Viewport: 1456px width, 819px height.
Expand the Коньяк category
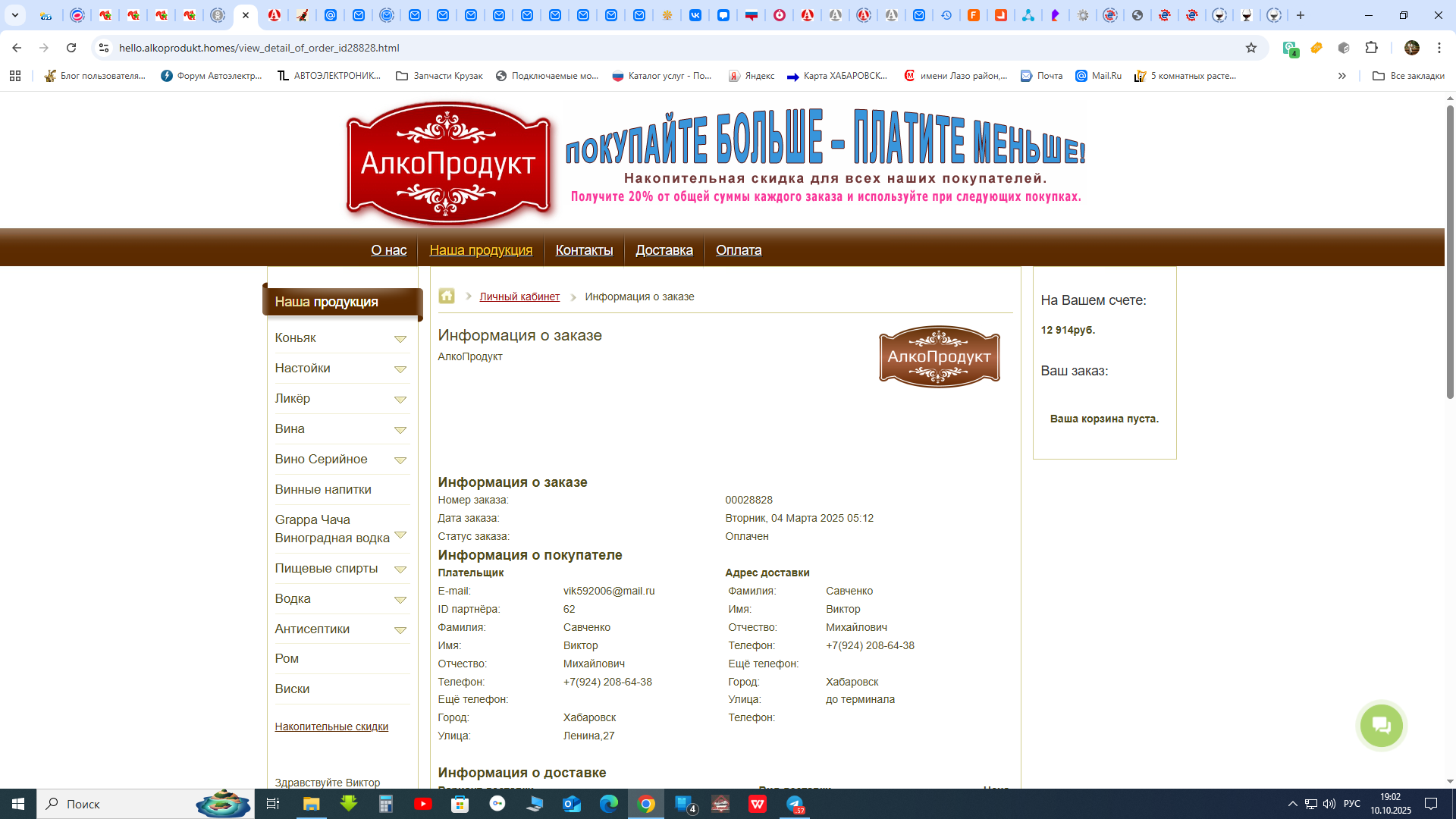click(x=400, y=339)
